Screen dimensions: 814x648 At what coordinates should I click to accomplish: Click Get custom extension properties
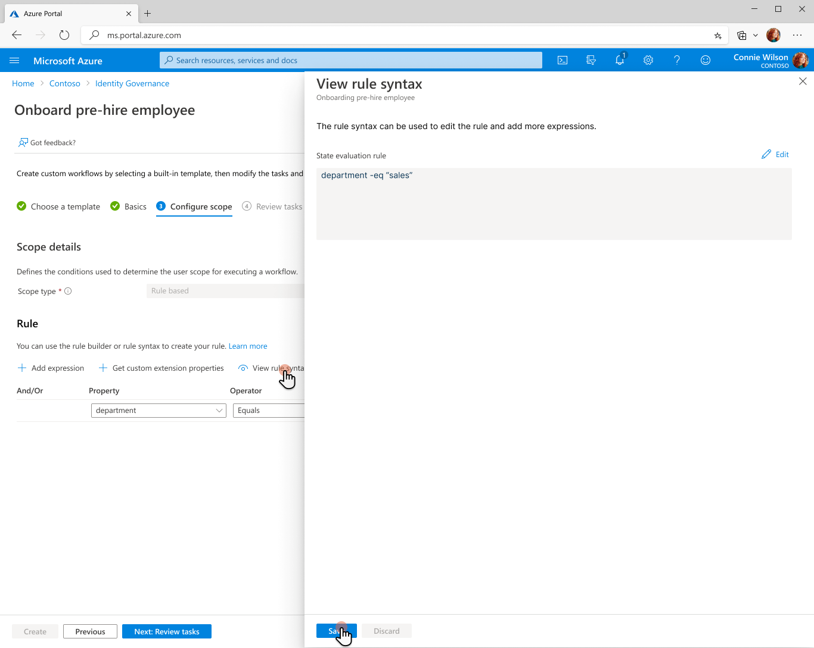click(x=161, y=368)
